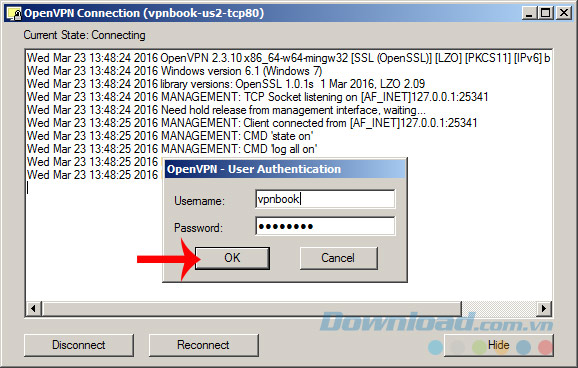Click log line 'TCP Socket listening on'
Screen dimensions: 578x368
[x=257, y=97]
